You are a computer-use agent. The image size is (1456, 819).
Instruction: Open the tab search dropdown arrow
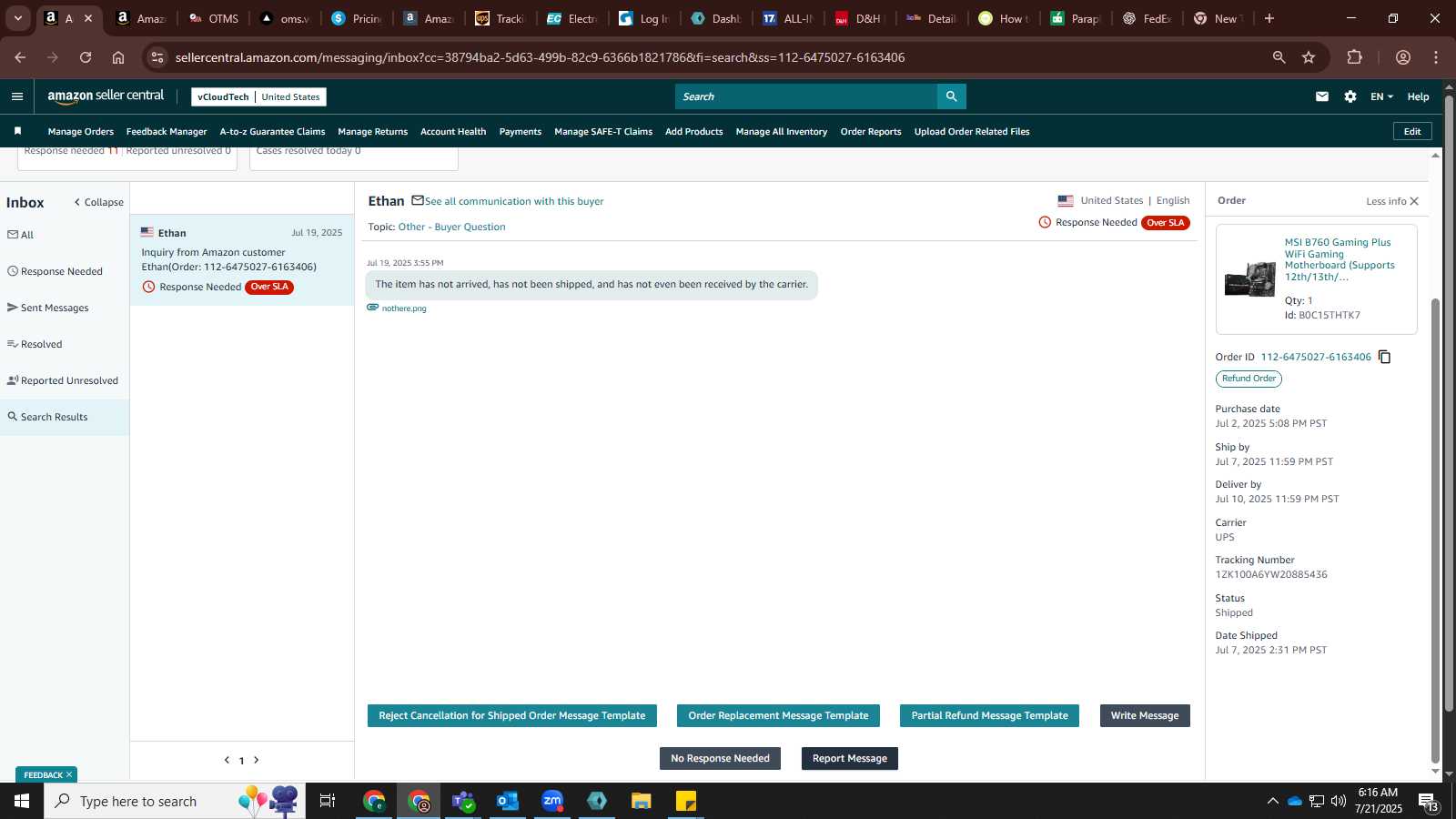point(17,18)
